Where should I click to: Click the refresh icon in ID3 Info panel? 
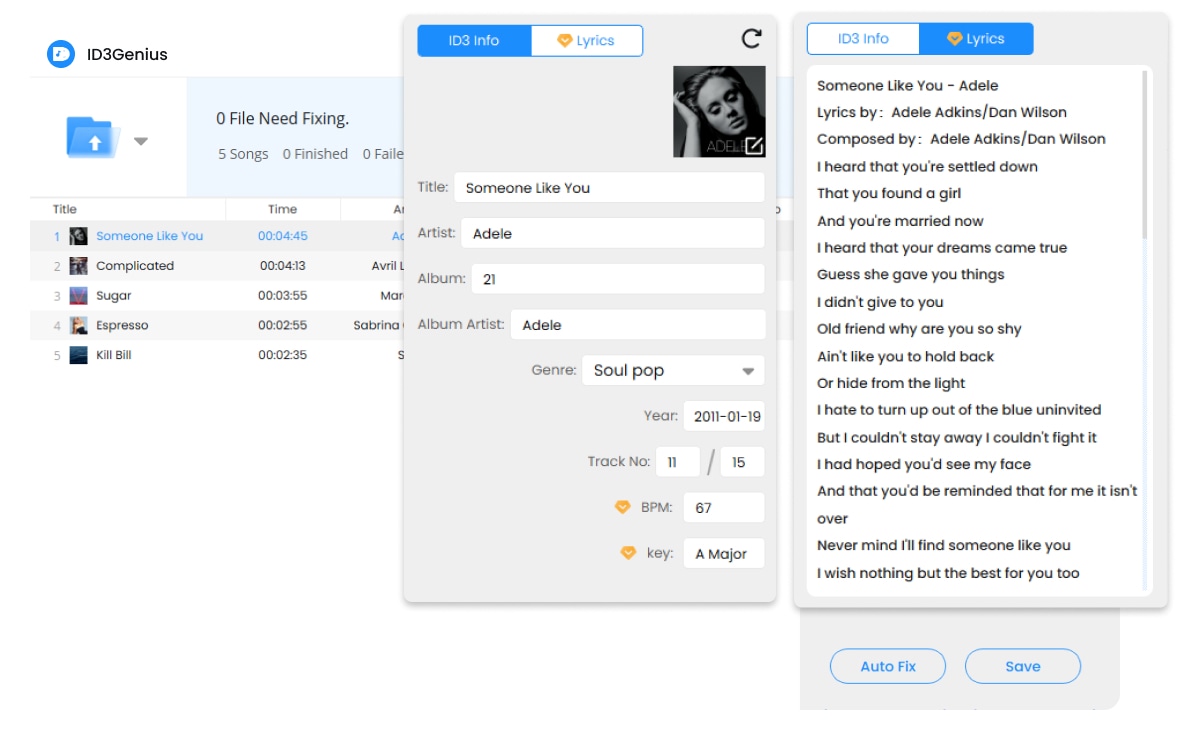(751, 37)
